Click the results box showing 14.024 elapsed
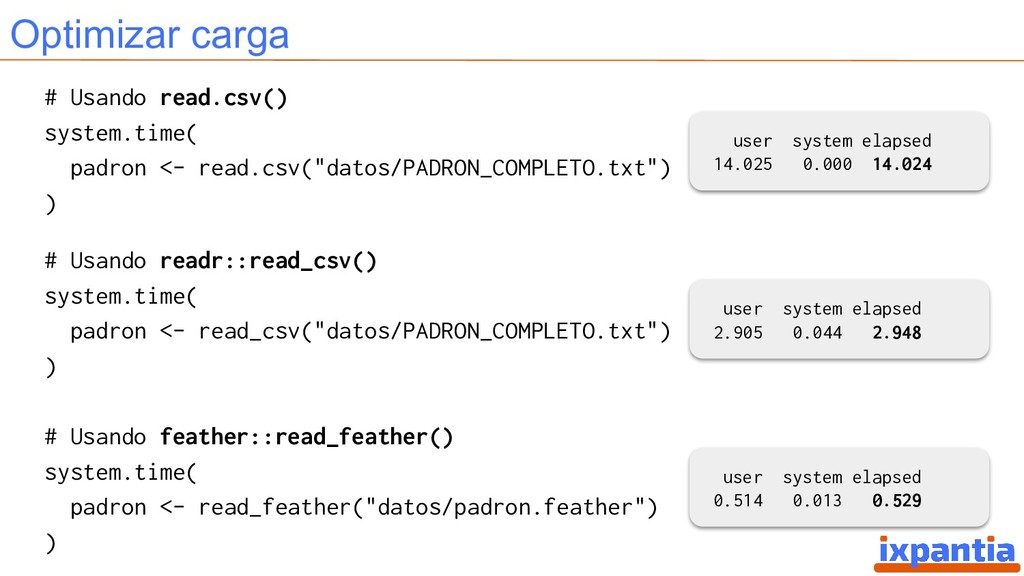Screen dimensions: 1024x576 click(839, 152)
